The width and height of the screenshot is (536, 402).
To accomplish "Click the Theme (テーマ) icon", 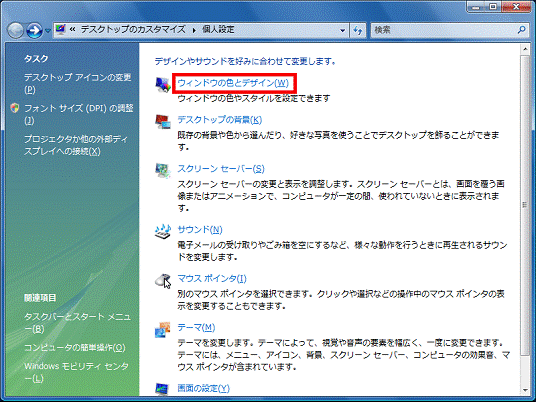I will point(163,330).
